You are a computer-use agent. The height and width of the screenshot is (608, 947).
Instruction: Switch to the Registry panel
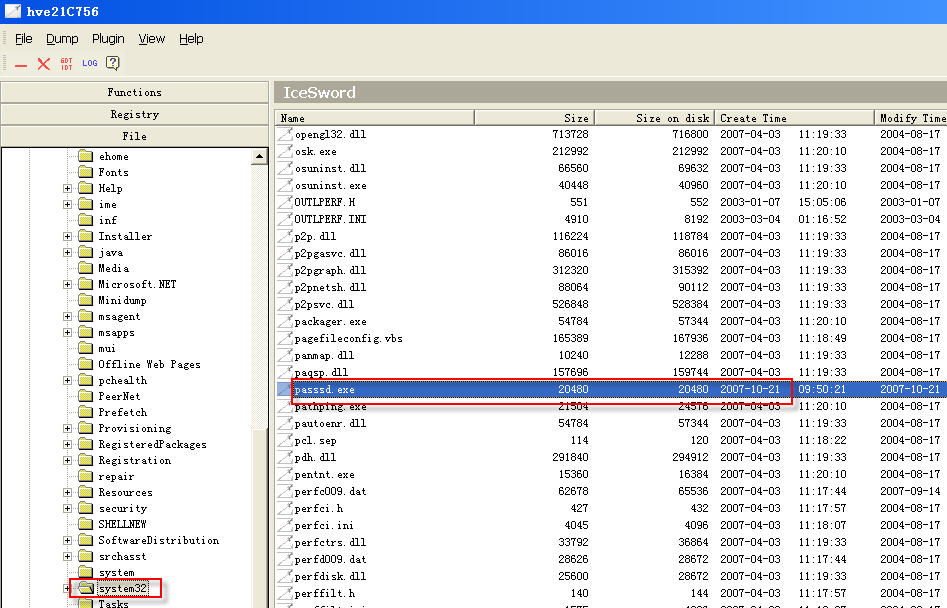(x=134, y=114)
